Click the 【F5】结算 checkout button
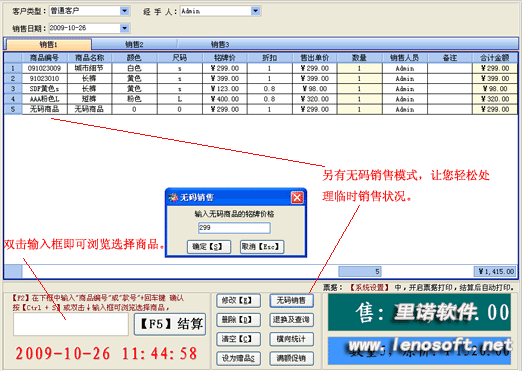The width and height of the screenshot is (522, 371). (x=170, y=324)
